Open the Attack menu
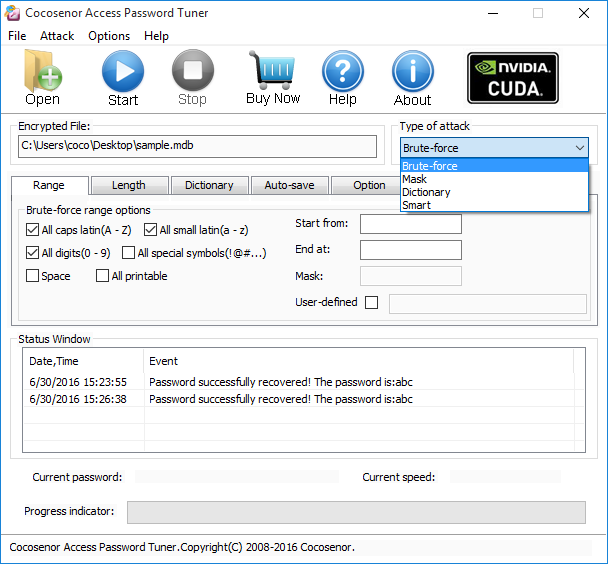The image size is (608, 564). (57, 36)
